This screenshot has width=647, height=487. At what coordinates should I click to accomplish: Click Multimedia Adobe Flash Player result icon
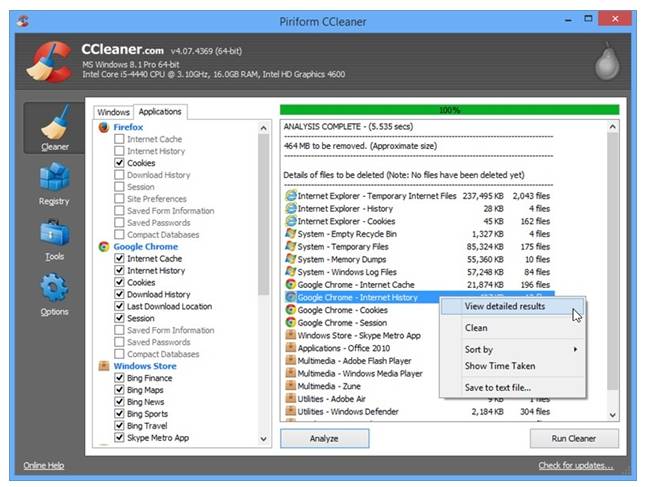pyautogui.click(x=291, y=361)
